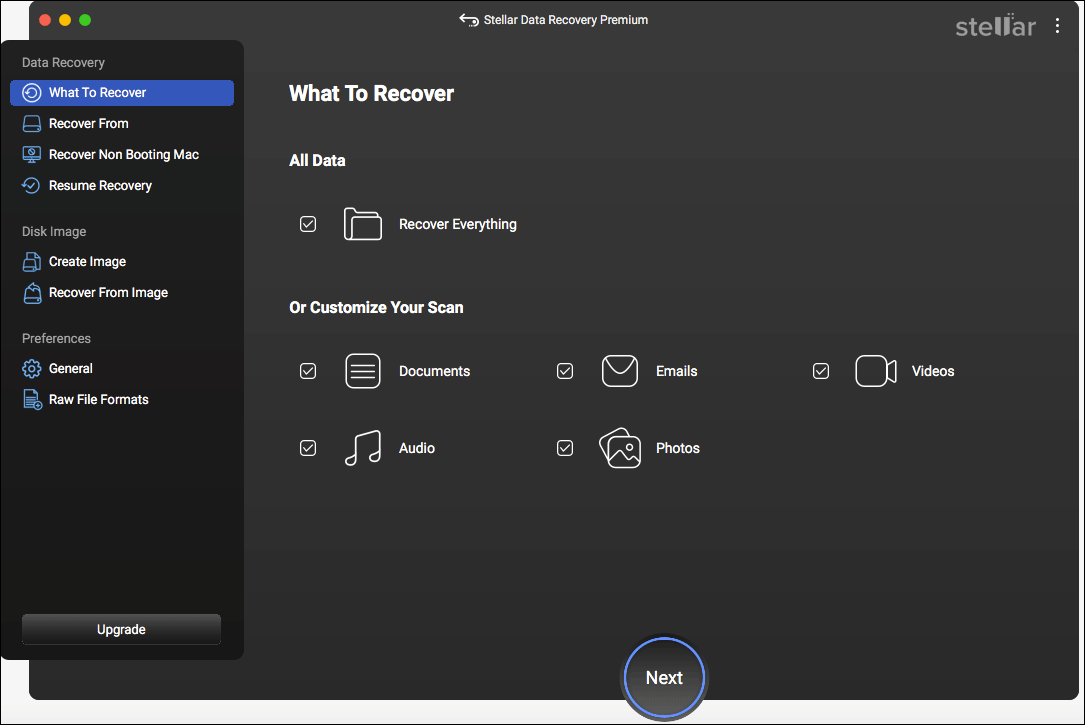Screen dimensions: 1085x725
Task: Click the Recover Everything folder icon
Action: (x=363, y=224)
